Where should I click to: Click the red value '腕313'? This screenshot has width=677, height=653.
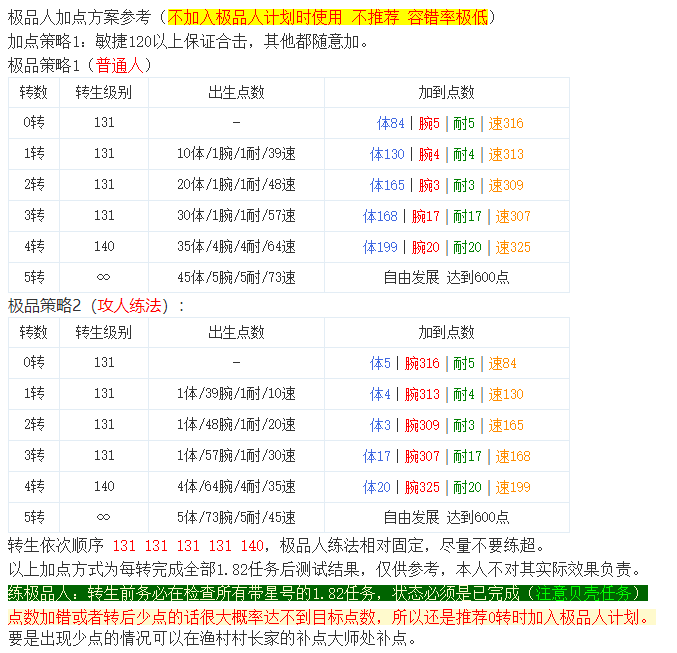[422, 394]
